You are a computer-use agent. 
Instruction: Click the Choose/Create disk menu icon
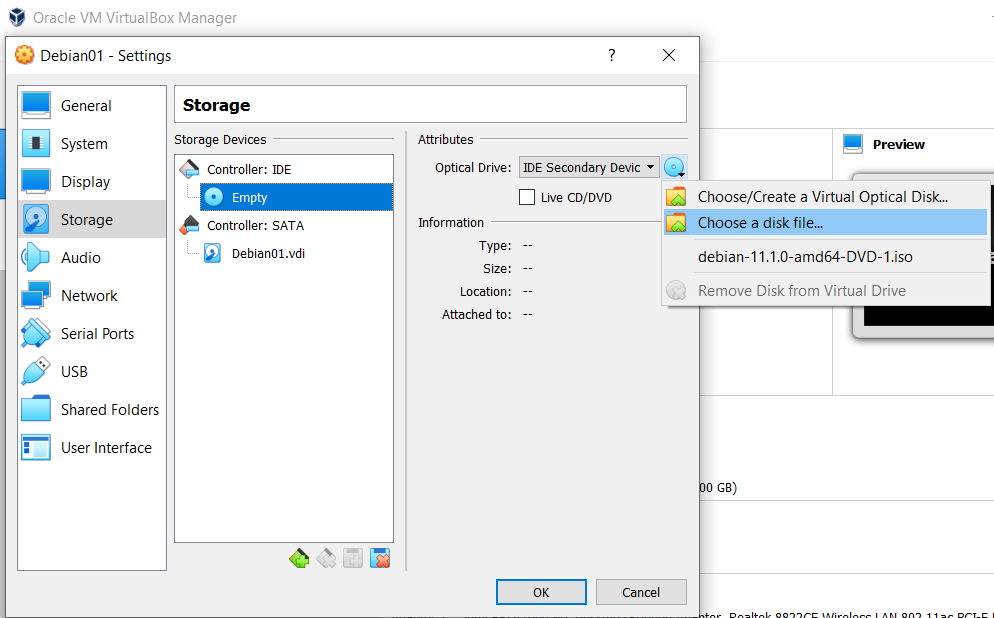676,196
